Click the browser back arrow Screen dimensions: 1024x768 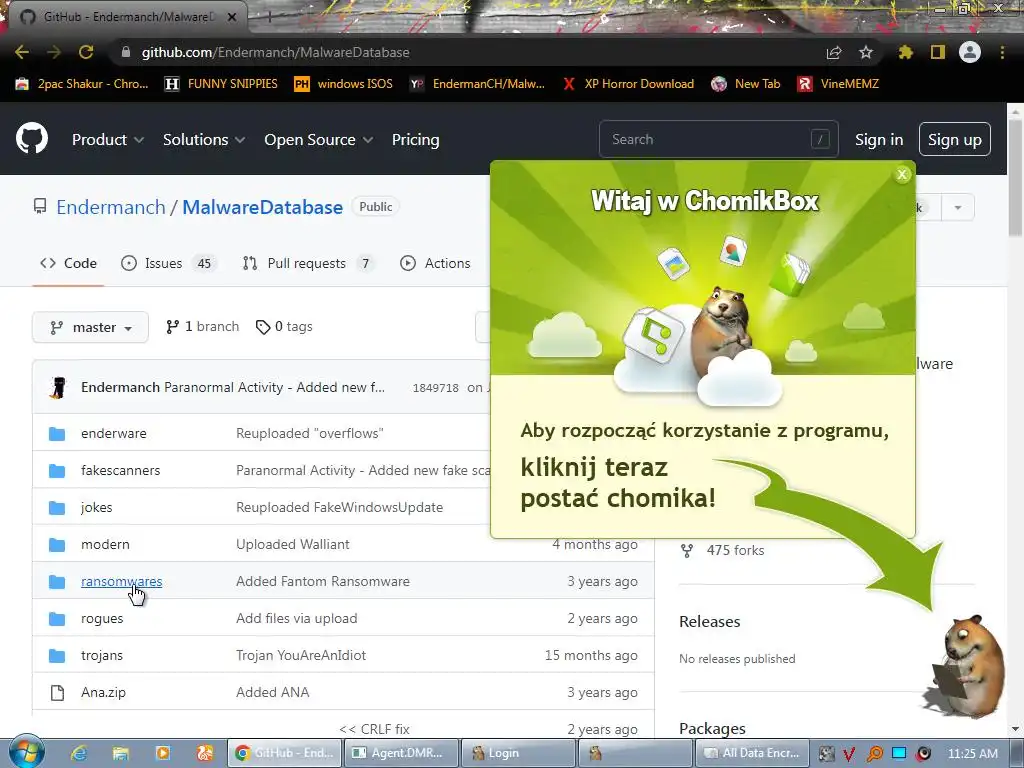point(22,52)
